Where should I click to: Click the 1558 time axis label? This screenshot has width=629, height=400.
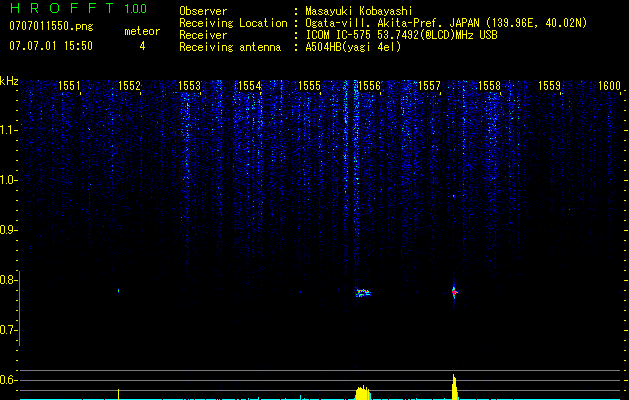tap(489, 86)
